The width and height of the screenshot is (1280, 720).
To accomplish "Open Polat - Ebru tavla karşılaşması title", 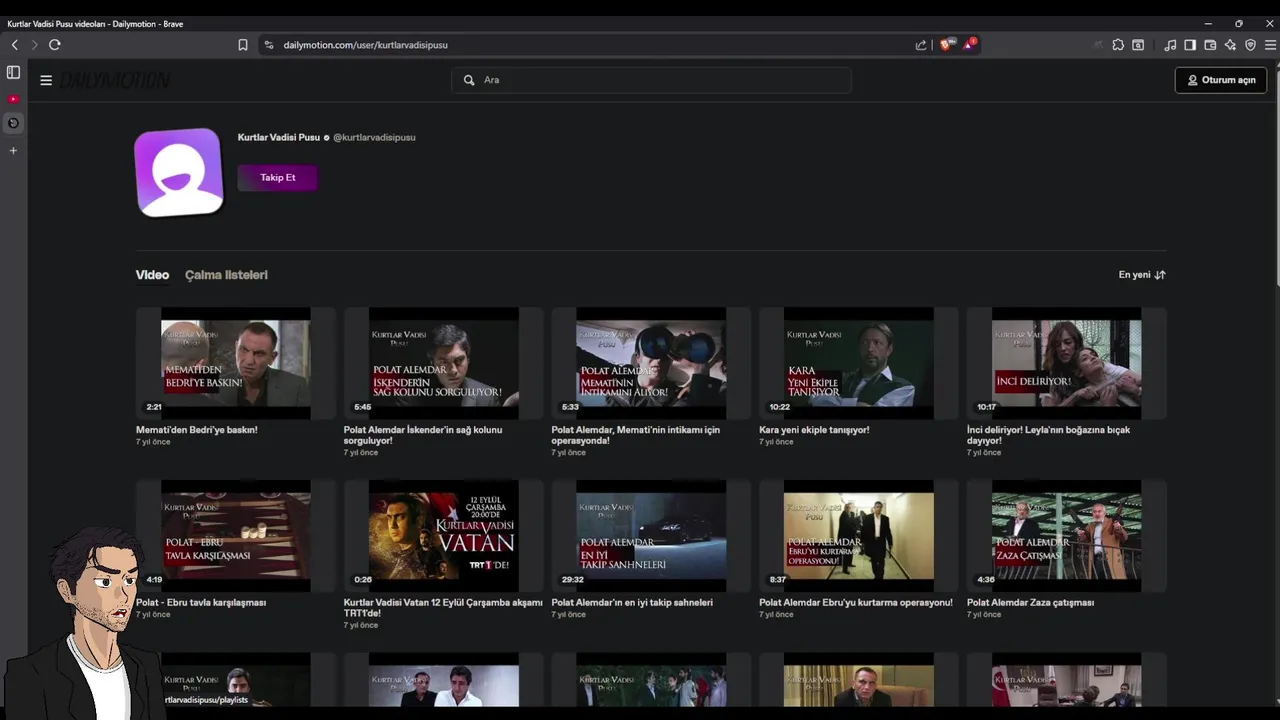I will 201,603.
